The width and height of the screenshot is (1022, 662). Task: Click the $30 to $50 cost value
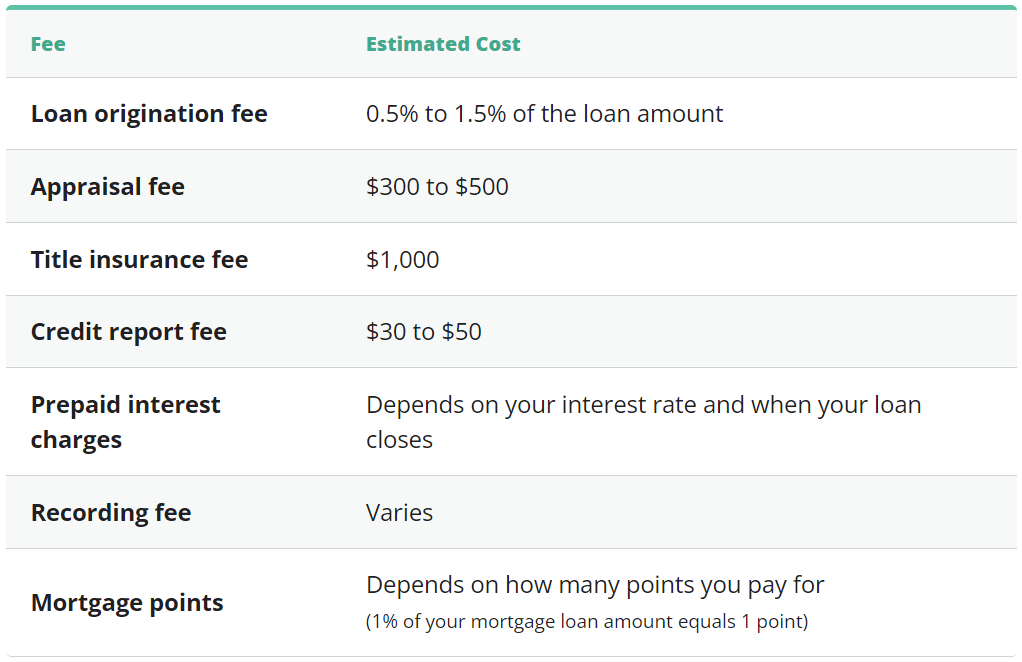coord(424,332)
